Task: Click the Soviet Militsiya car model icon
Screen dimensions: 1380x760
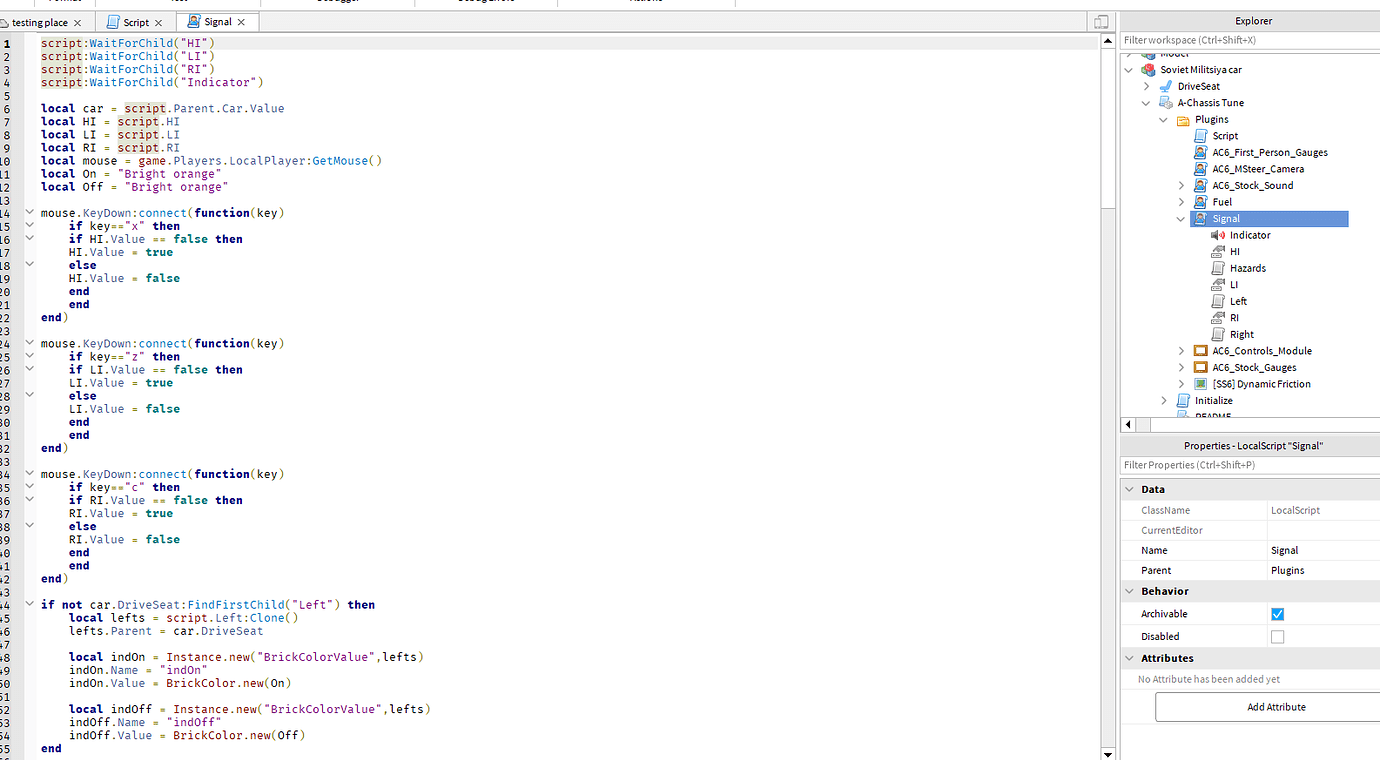Action: click(x=1149, y=70)
